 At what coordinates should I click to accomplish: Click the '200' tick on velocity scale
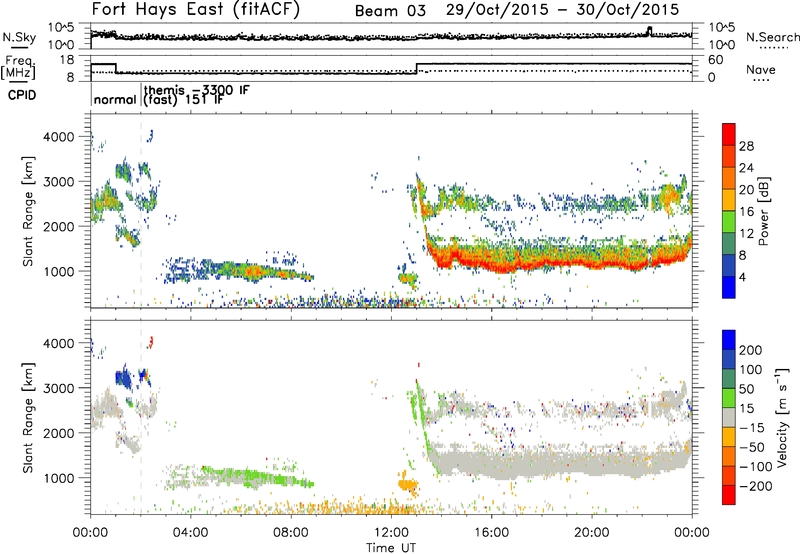point(751,350)
